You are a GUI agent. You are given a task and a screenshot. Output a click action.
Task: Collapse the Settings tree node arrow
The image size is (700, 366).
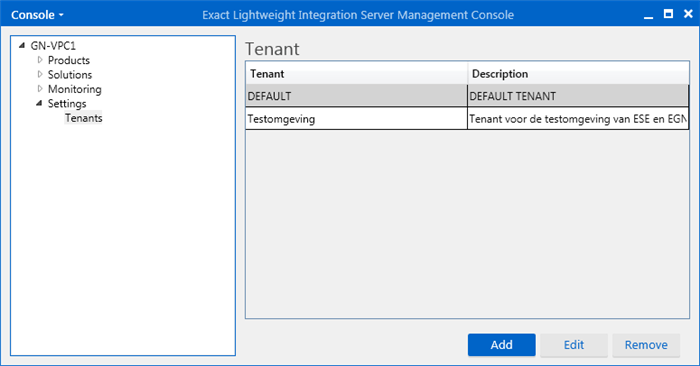(x=39, y=104)
